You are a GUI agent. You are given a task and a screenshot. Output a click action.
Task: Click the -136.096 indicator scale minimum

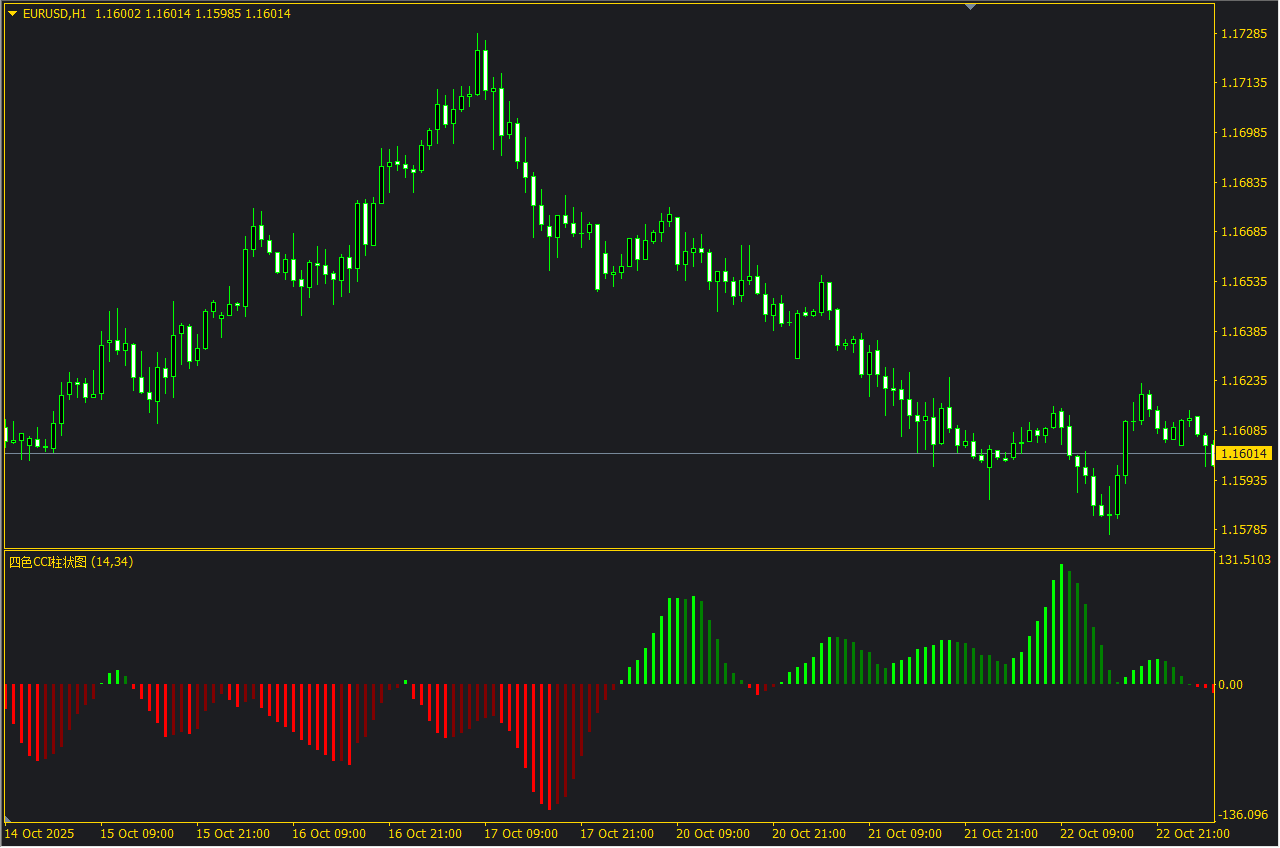(1243, 815)
